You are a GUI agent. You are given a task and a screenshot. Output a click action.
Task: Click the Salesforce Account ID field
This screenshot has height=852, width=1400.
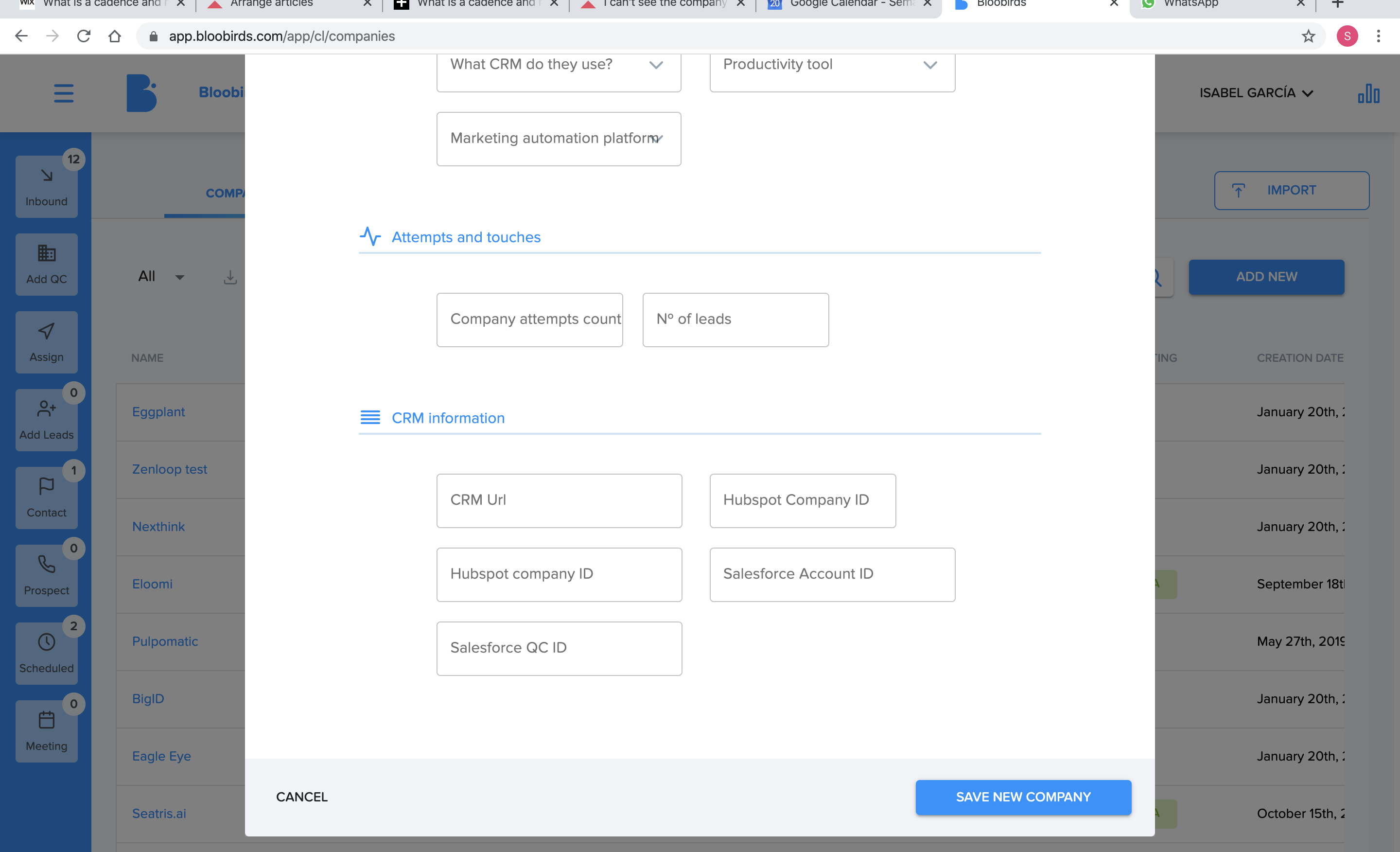pos(832,575)
